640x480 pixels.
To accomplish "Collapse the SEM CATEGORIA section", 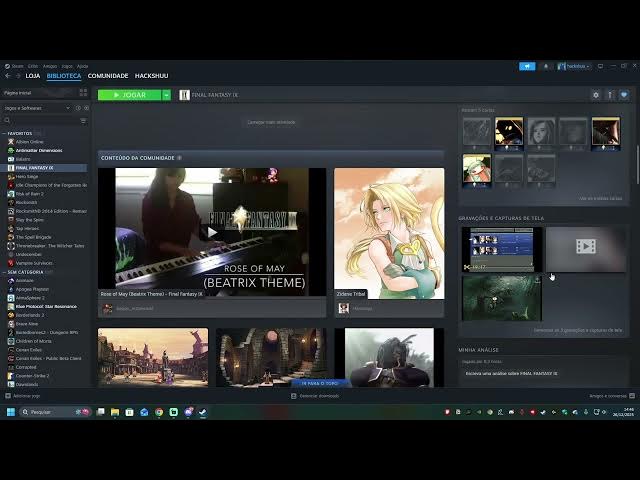I will coord(25,272).
